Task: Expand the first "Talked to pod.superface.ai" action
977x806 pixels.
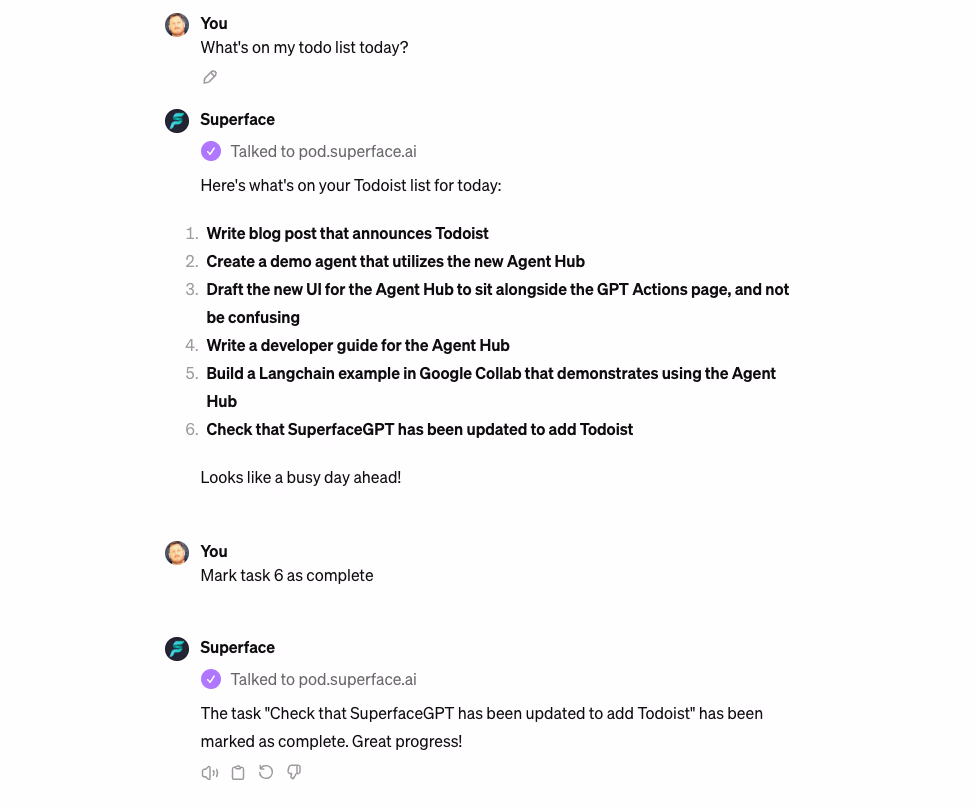Action: (x=323, y=150)
